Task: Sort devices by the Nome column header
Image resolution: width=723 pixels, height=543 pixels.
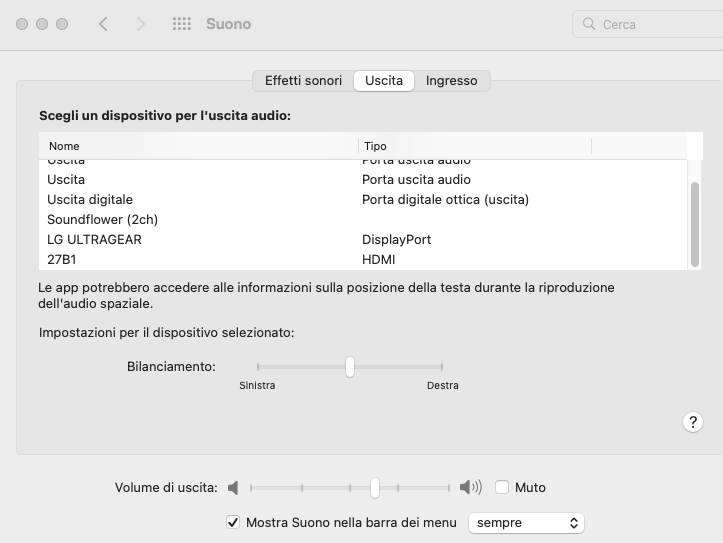Action: pyautogui.click(x=199, y=146)
